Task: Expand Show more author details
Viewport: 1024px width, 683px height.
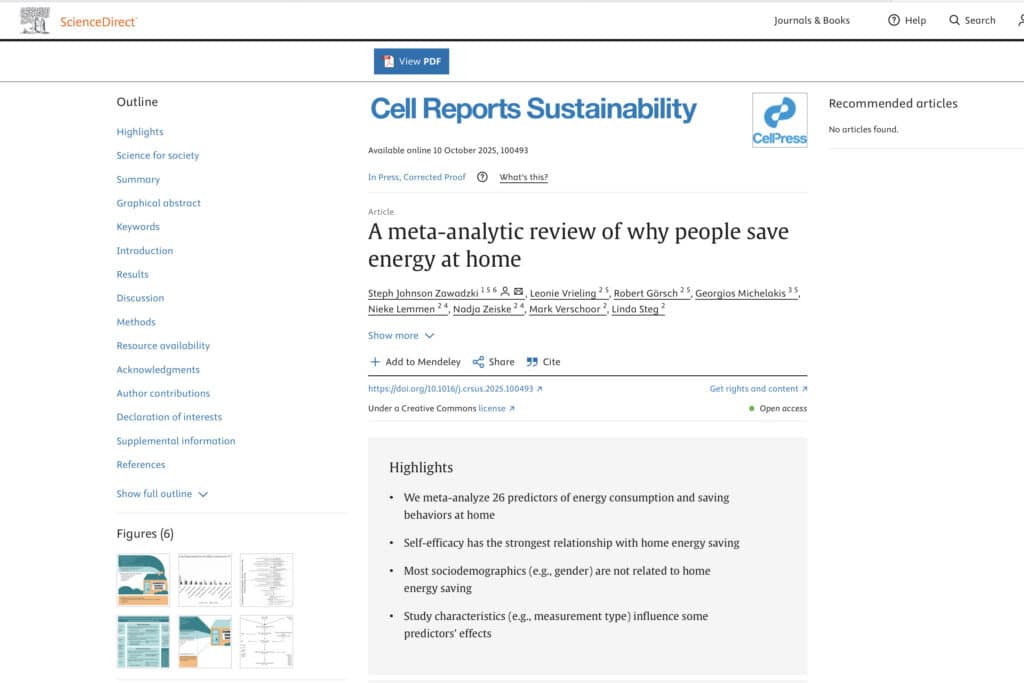Action: pos(401,336)
